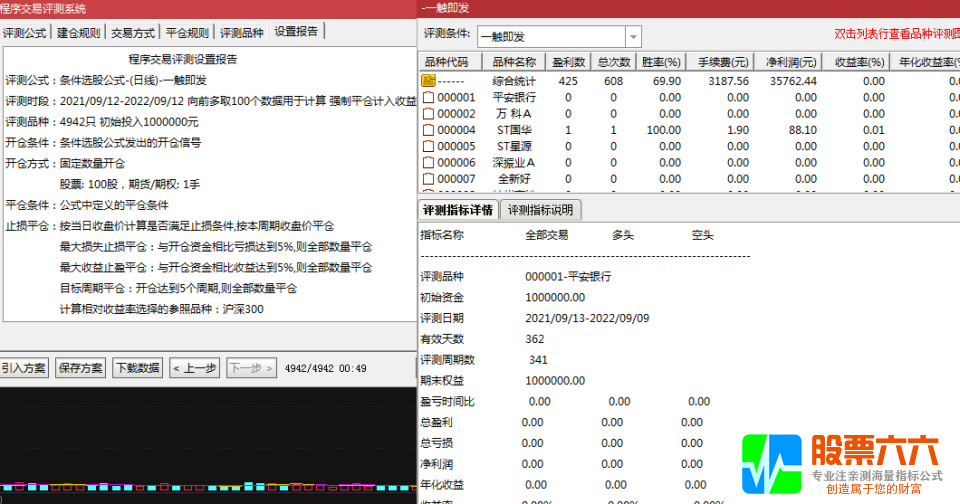
Task: Click 期末权益 value 1000000.00
Action: point(555,381)
